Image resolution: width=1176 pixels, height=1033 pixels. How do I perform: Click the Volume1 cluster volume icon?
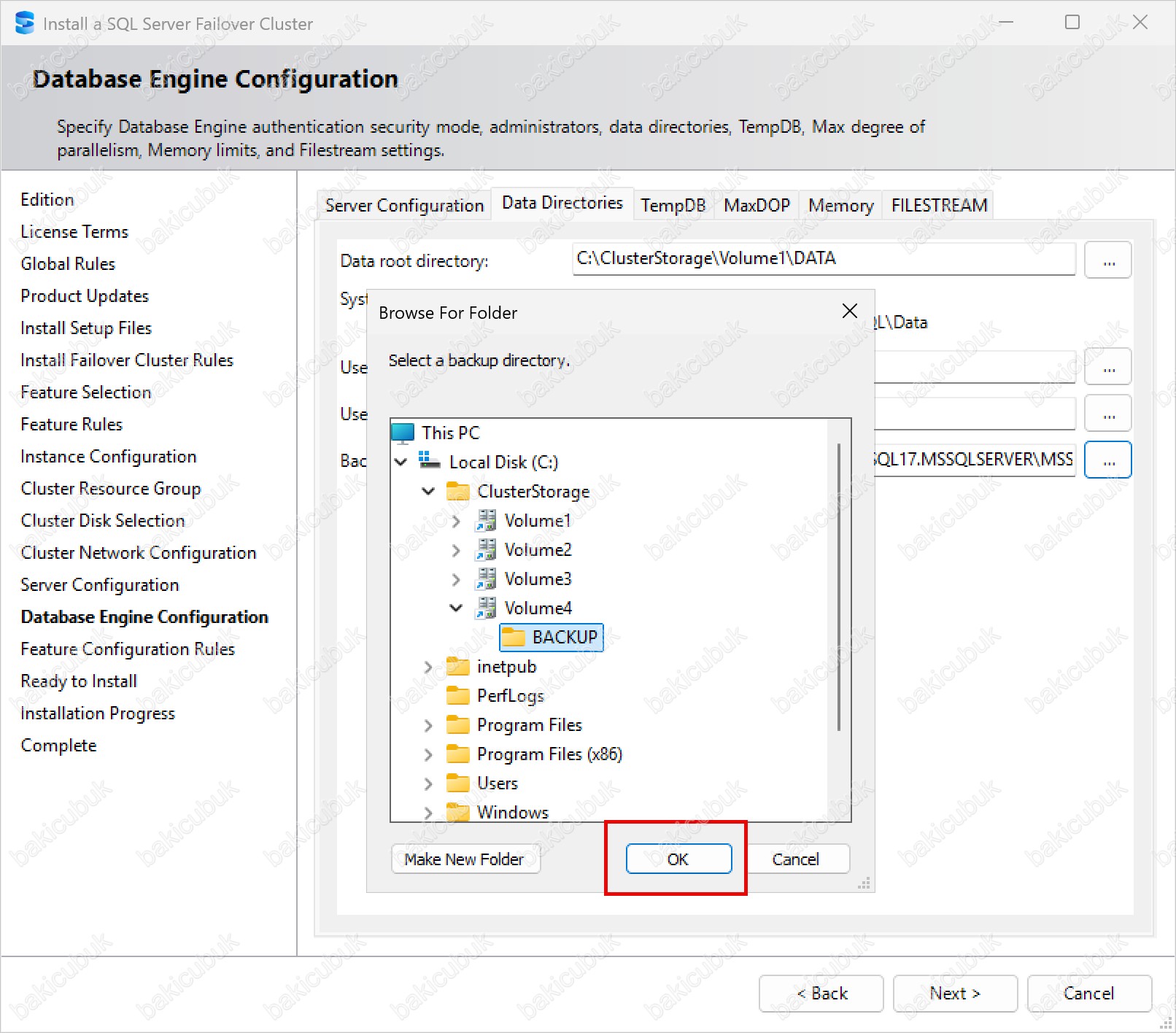click(x=486, y=521)
